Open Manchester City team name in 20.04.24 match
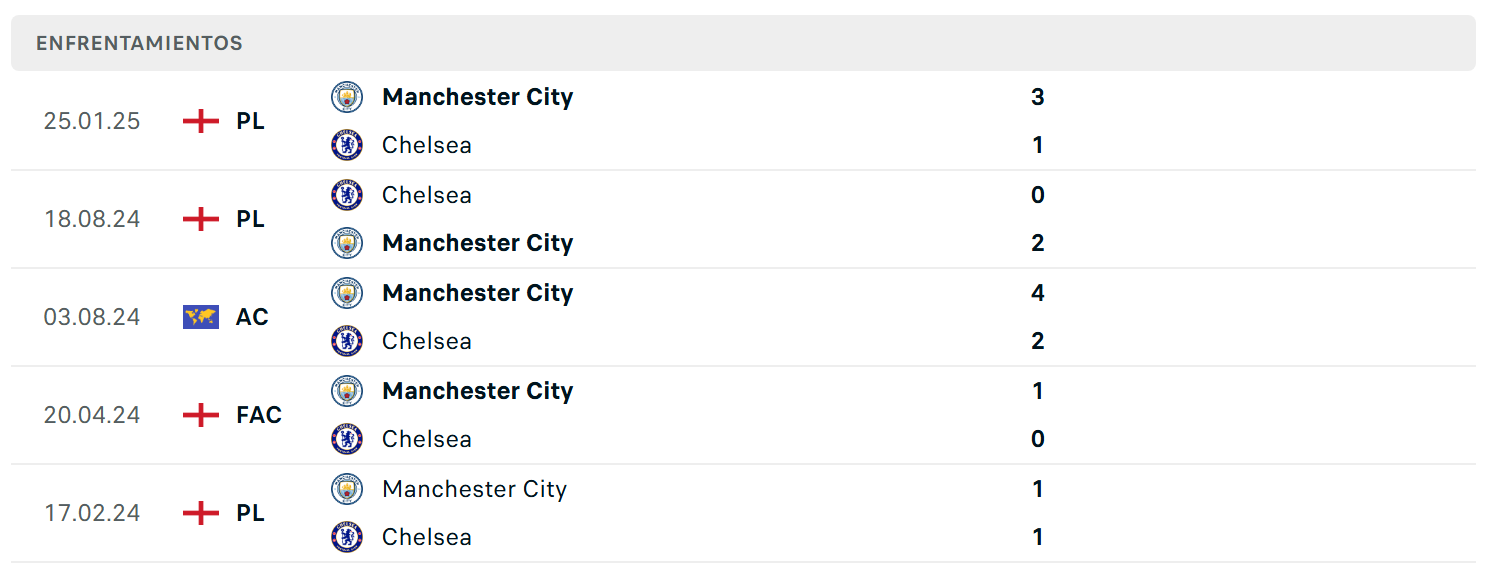1491x578 pixels. click(x=478, y=391)
